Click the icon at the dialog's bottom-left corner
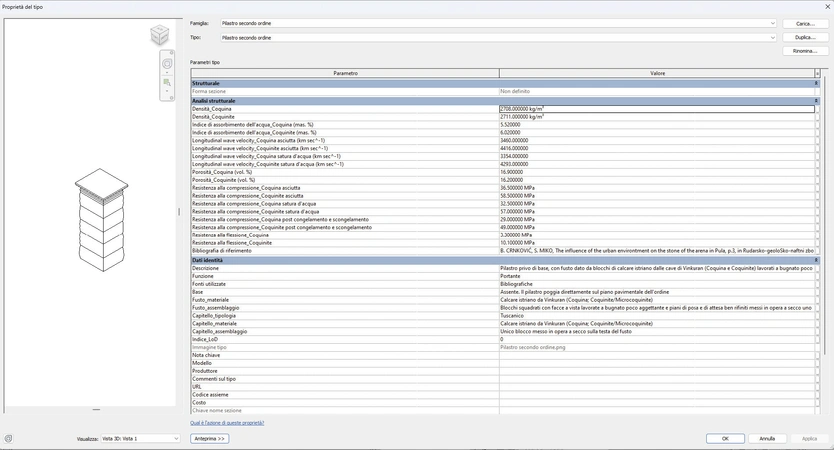The image size is (834, 450). (8, 439)
